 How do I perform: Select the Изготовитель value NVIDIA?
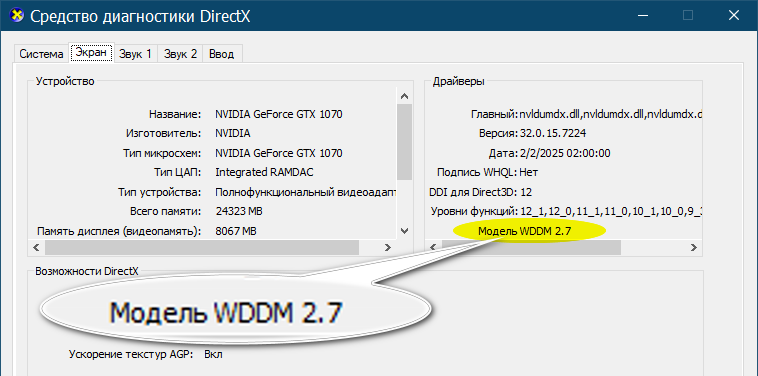coord(233,133)
